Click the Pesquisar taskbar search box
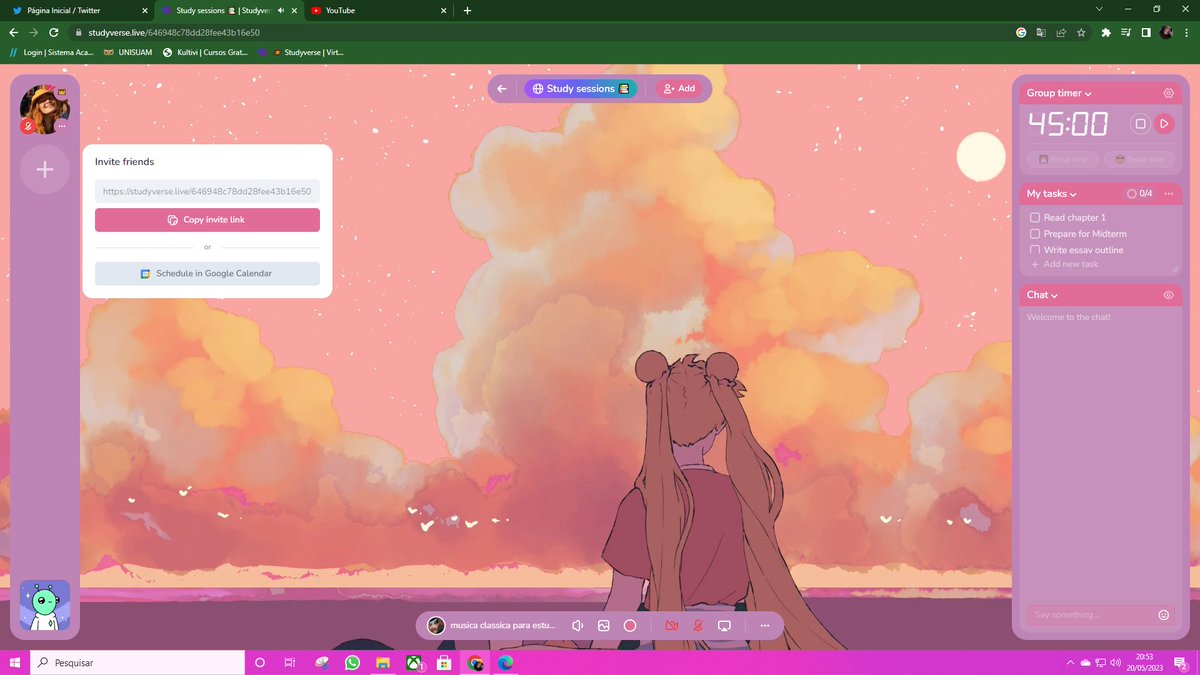1200x675 pixels. coord(138,662)
